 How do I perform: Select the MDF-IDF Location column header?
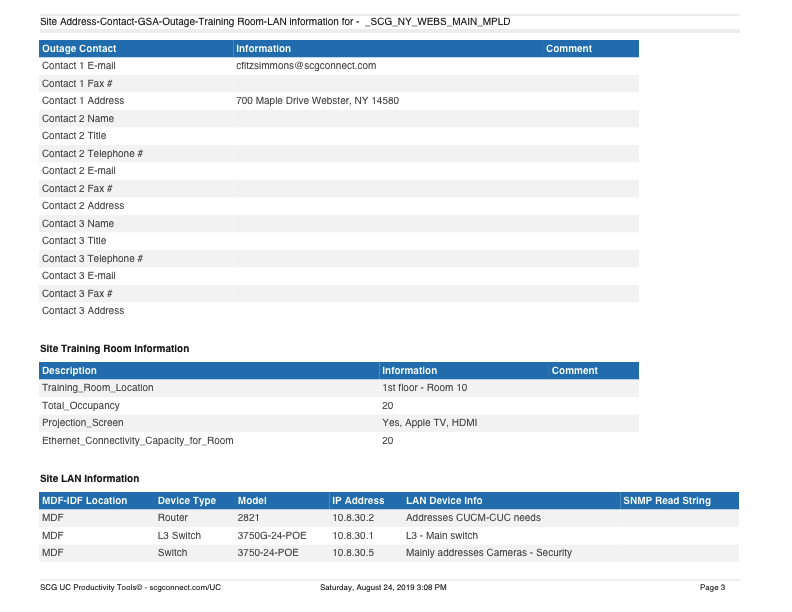pyautogui.click(x=84, y=501)
